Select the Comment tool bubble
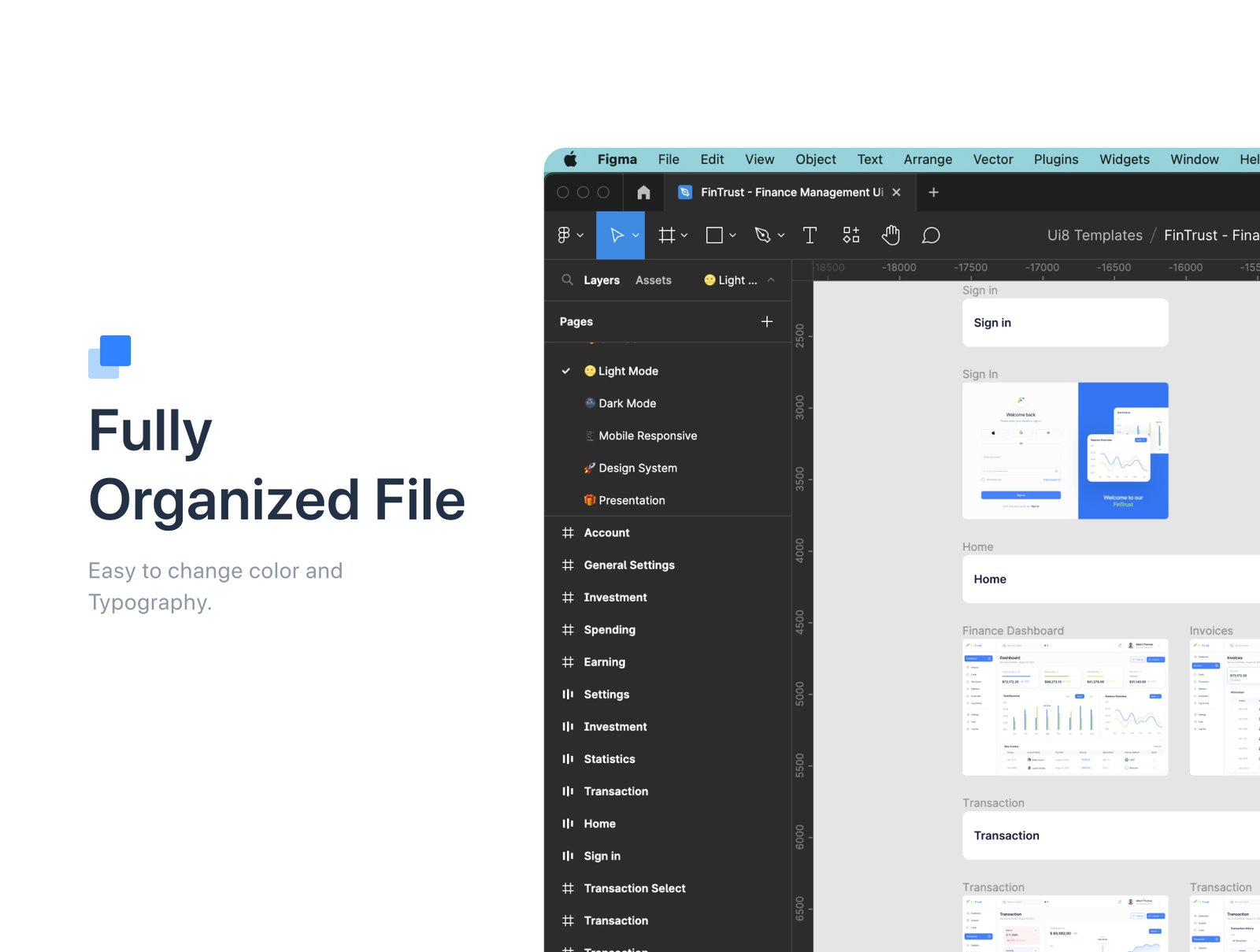This screenshot has width=1260, height=952. pyautogui.click(x=931, y=235)
